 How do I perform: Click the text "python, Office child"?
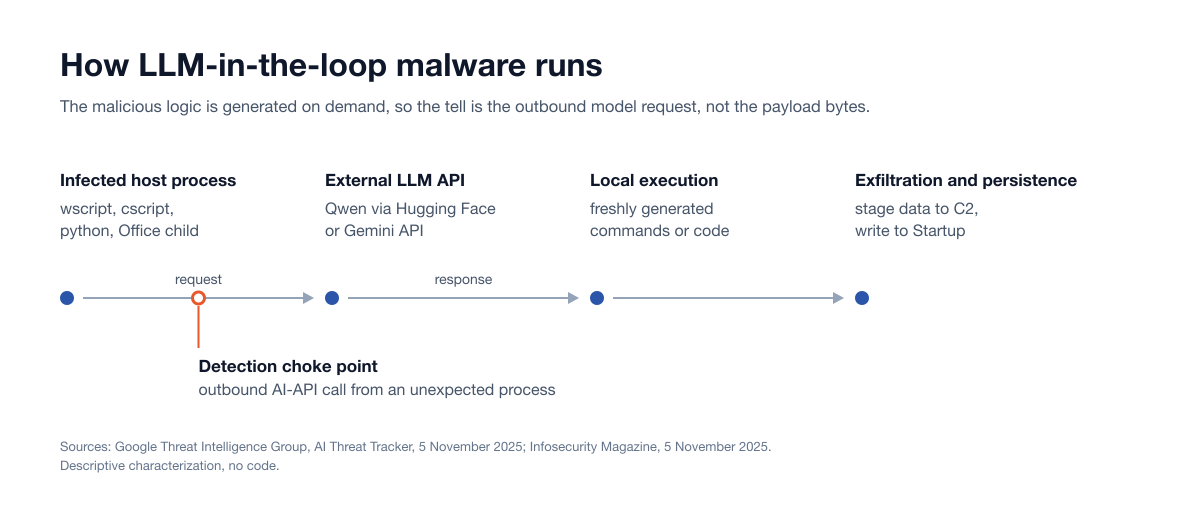point(129,231)
